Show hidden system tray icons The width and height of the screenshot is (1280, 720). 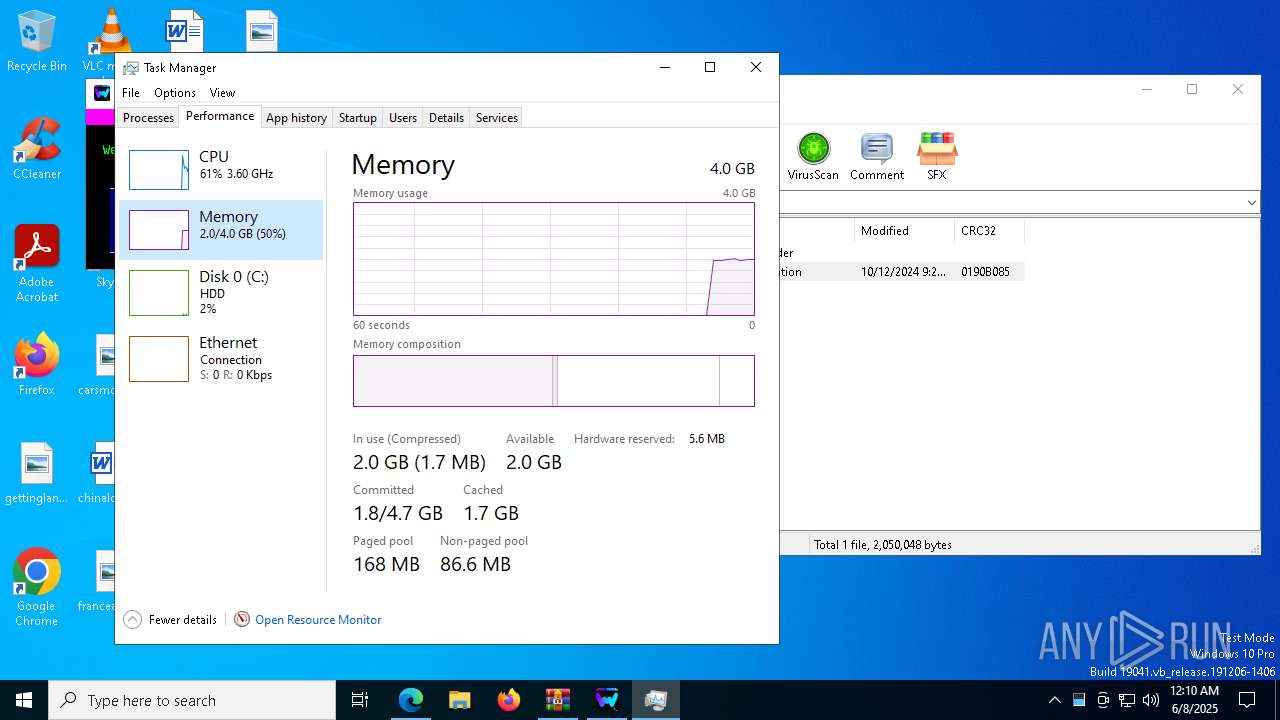(1054, 700)
